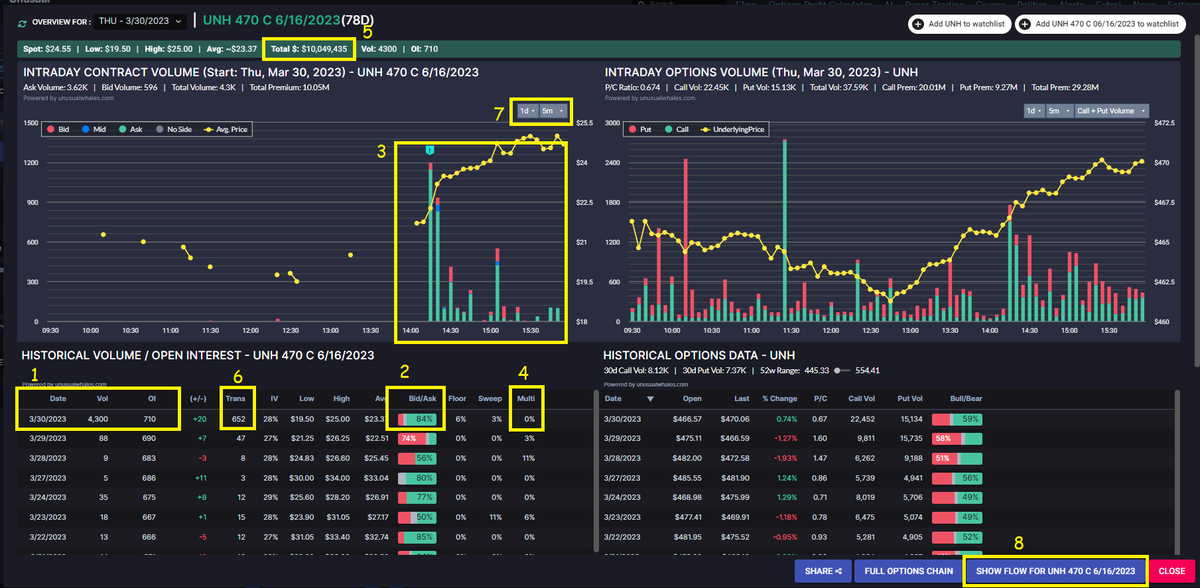Viewport: 1200px width, 588px height.
Task: Click the 59% Bull/Bear bar for 3/30/2023
Action: (957, 419)
